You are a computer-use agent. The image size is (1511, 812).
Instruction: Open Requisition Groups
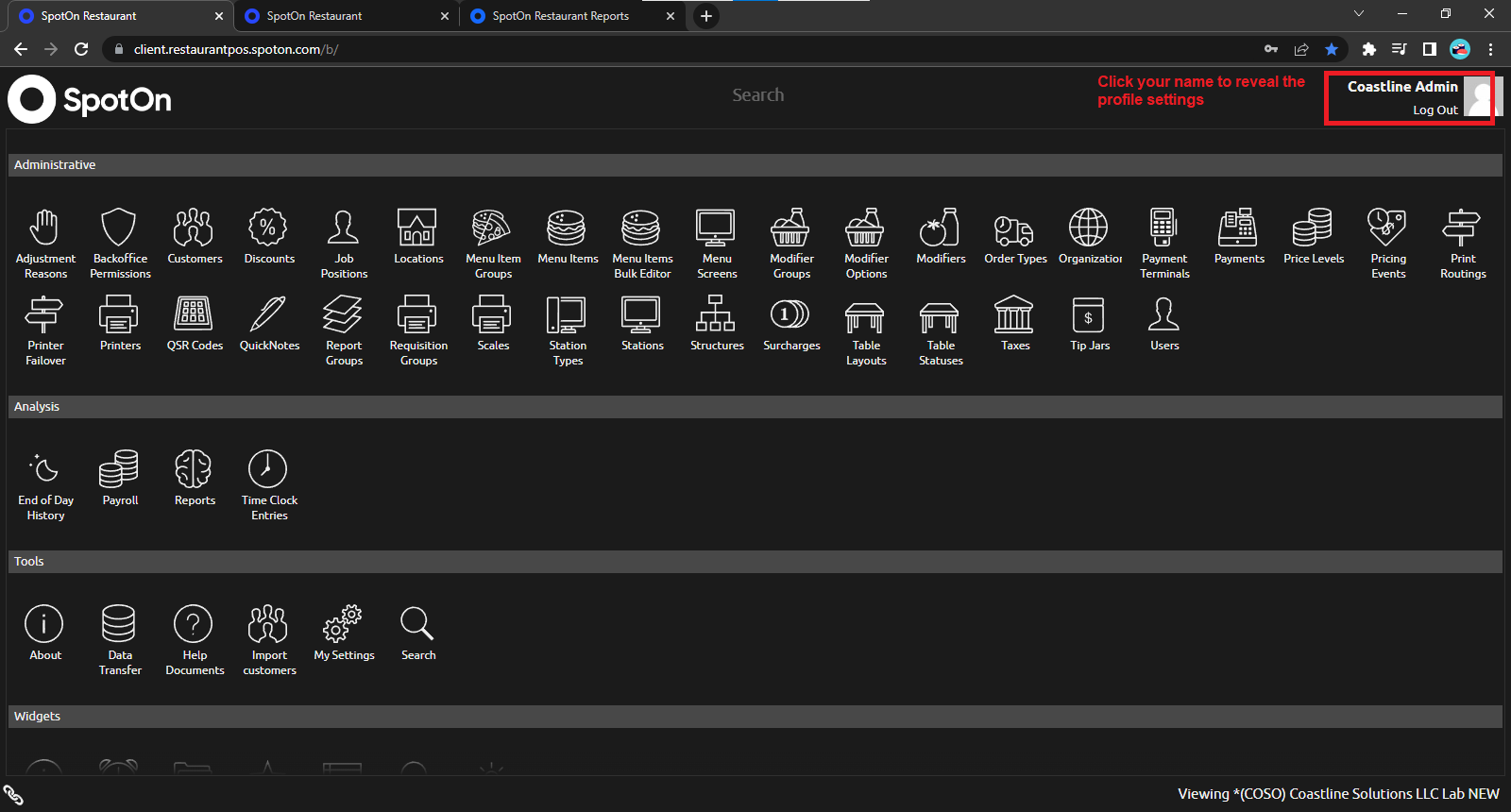[418, 330]
